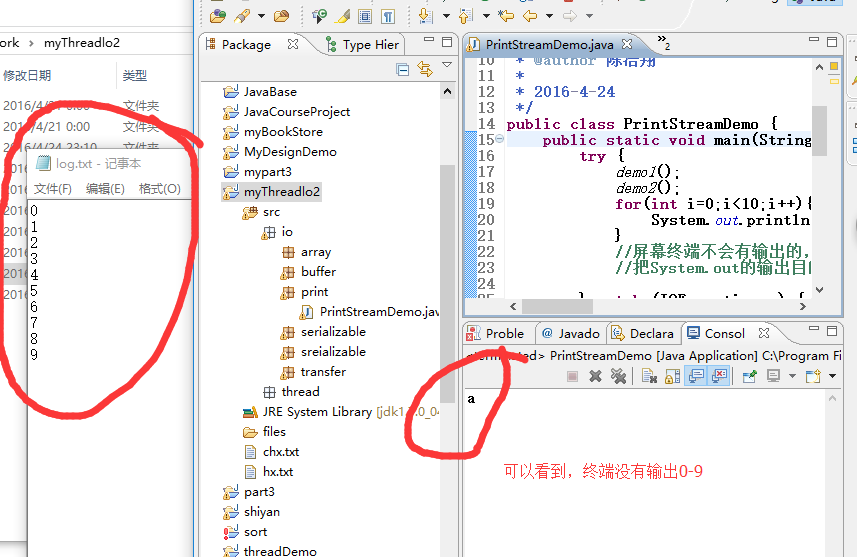Close the Console view tab
857x557 pixels.
764,333
